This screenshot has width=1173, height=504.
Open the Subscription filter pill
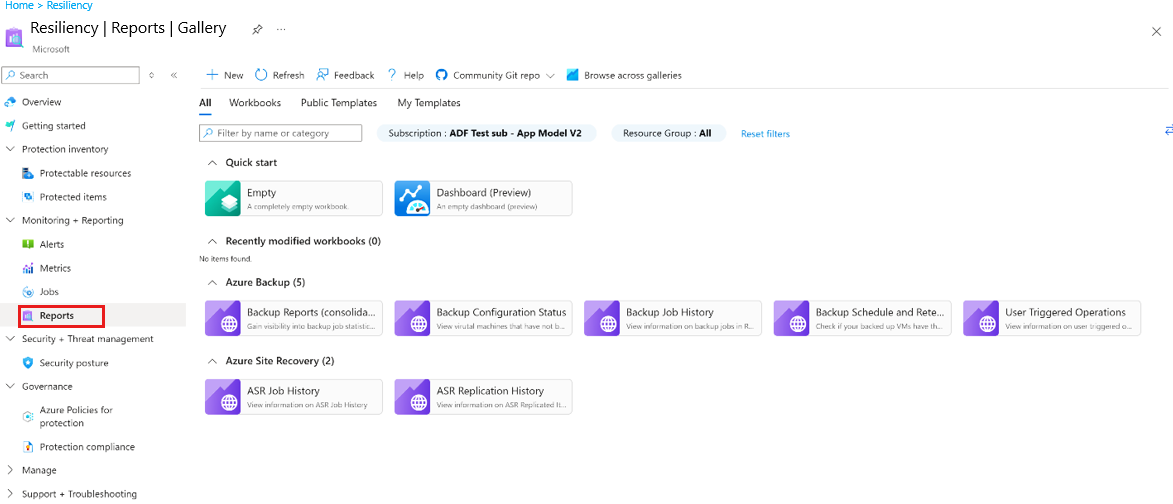[x=486, y=133]
